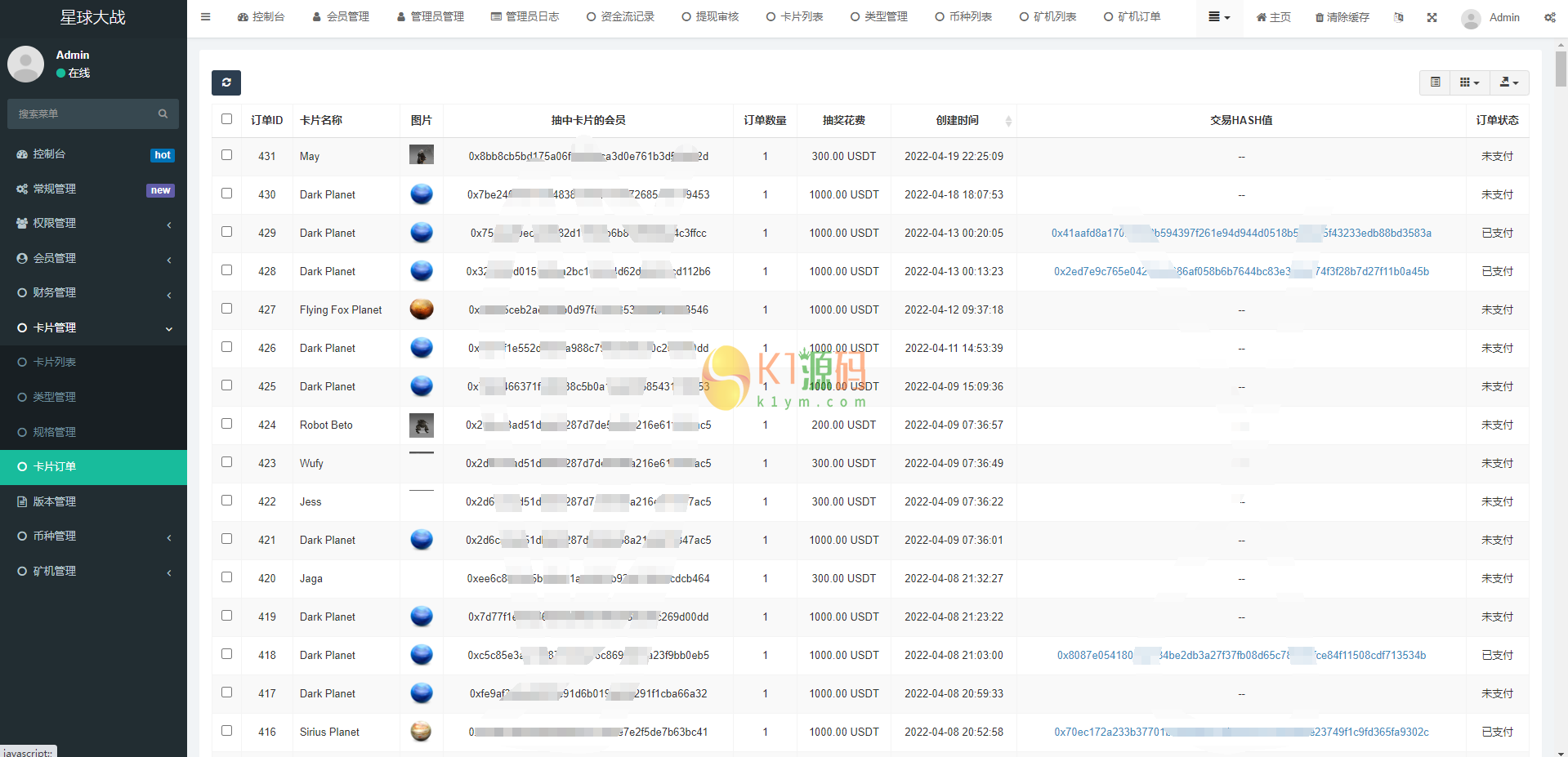Image resolution: width=1568 pixels, height=757 pixels.
Task: Open the columns dropdown grid button
Action: point(1469,82)
